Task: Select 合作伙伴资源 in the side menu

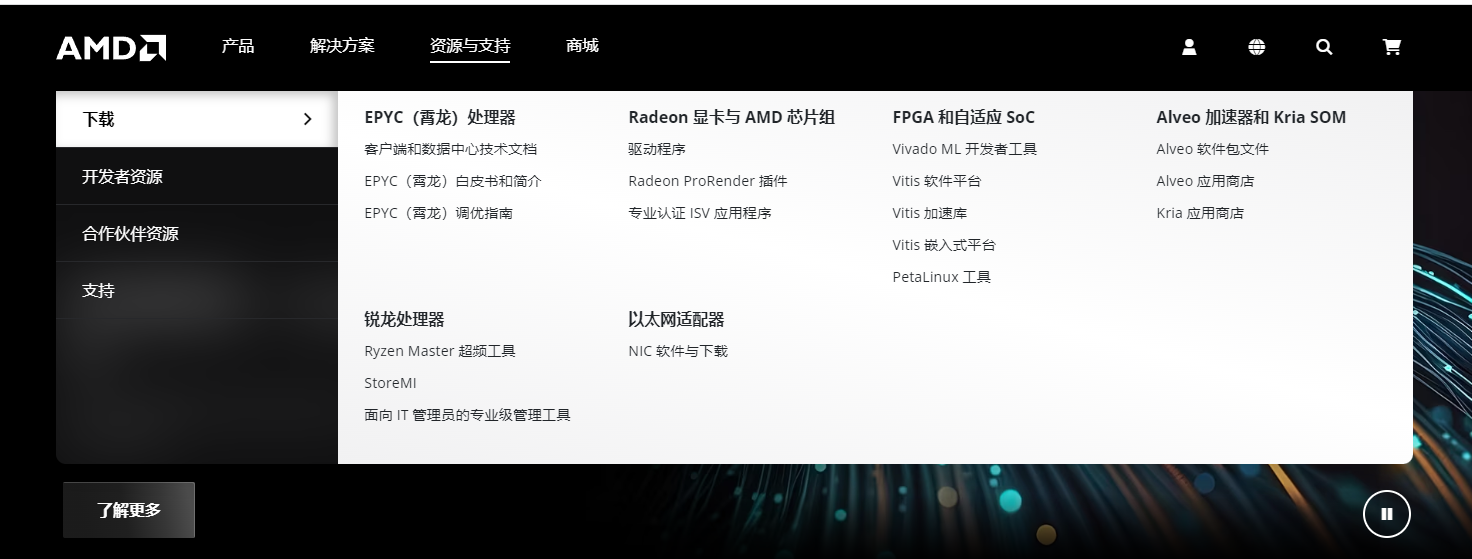Action: pos(197,233)
